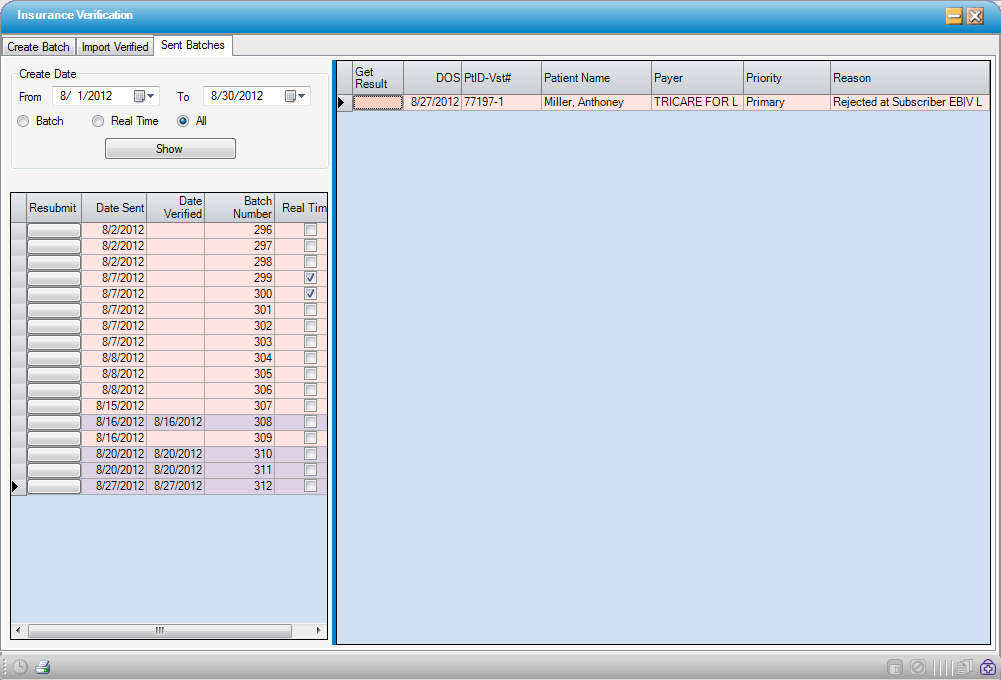This screenshot has width=1001, height=680.
Task: Select the Batch radio button
Action: [23, 121]
